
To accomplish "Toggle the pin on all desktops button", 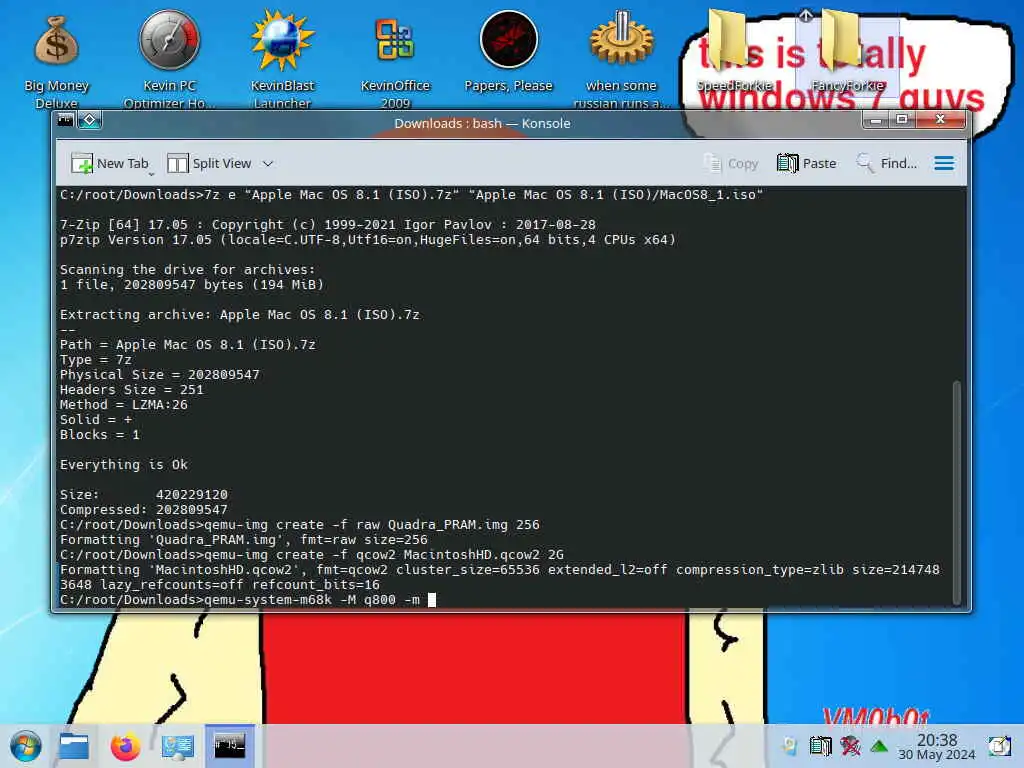I will coord(90,120).
